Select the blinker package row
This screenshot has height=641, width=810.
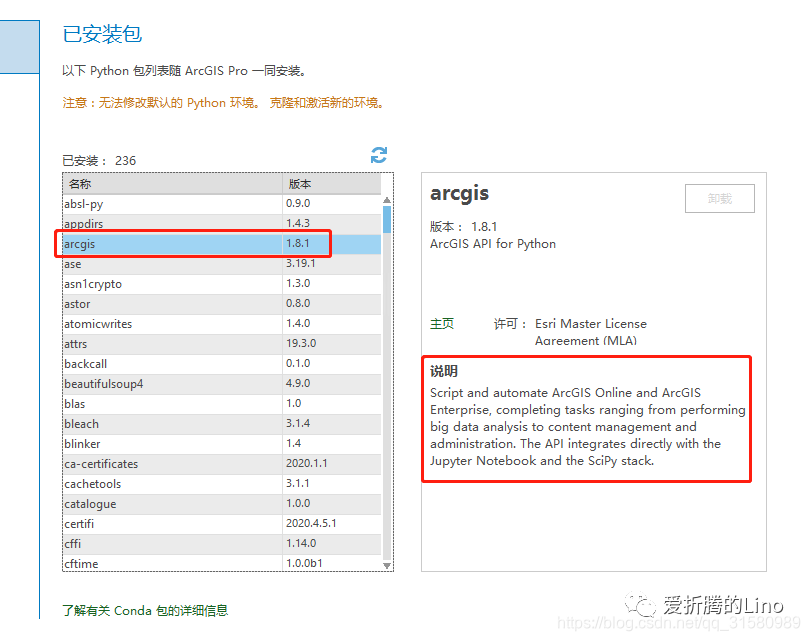coord(222,444)
